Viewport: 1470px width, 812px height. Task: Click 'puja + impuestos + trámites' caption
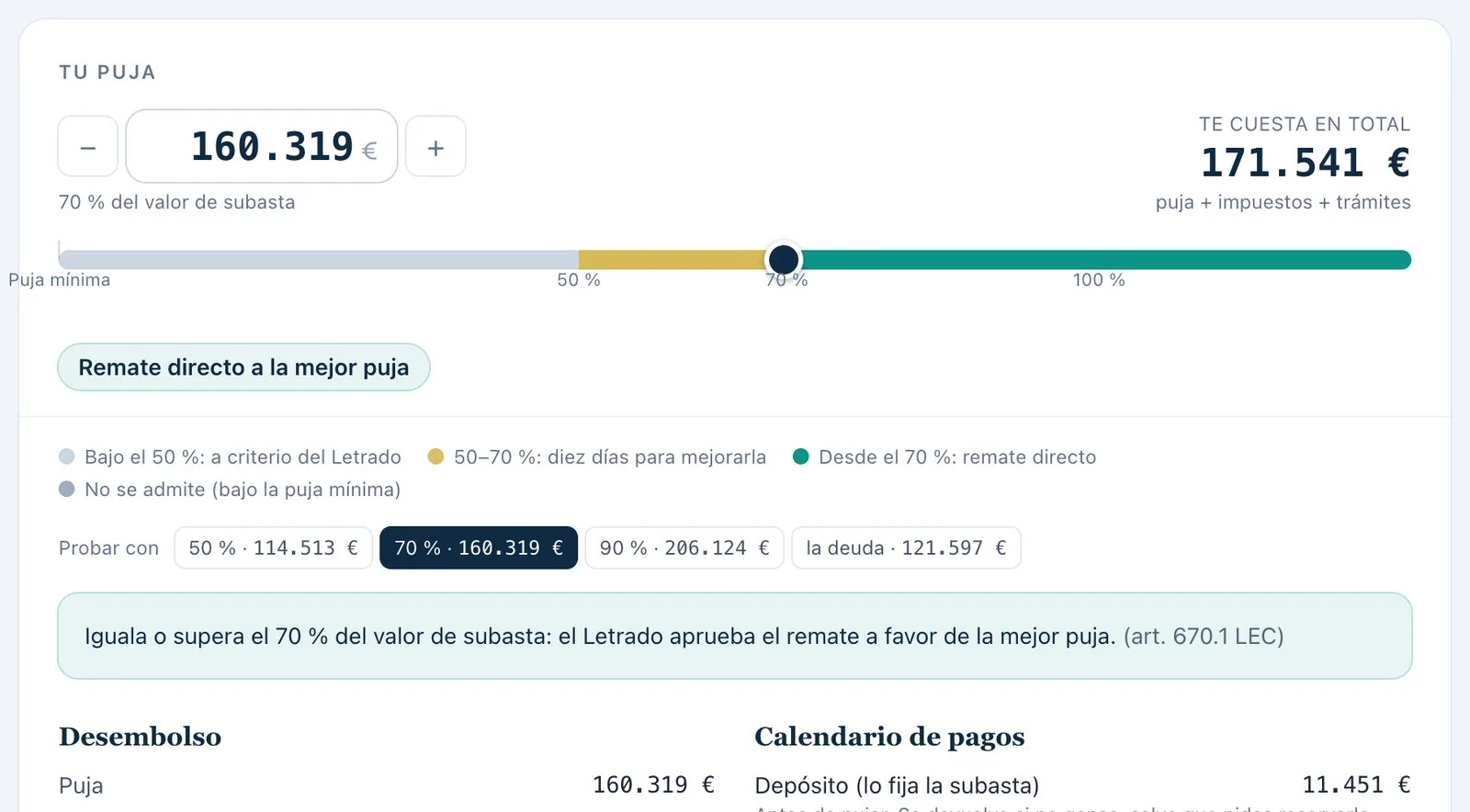coord(1283,202)
